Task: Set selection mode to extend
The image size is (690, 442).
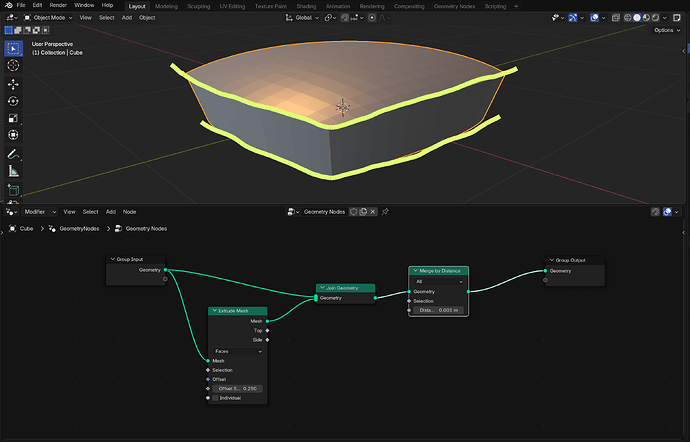Action: (x=18, y=30)
